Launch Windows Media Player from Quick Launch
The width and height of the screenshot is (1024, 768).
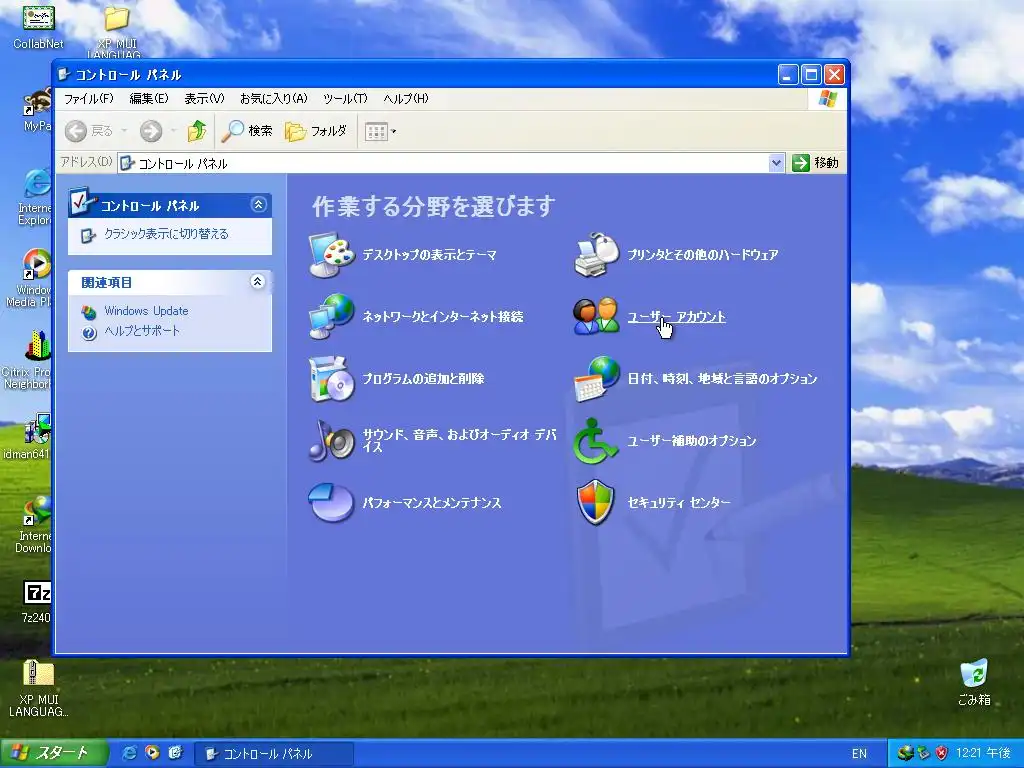152,753
